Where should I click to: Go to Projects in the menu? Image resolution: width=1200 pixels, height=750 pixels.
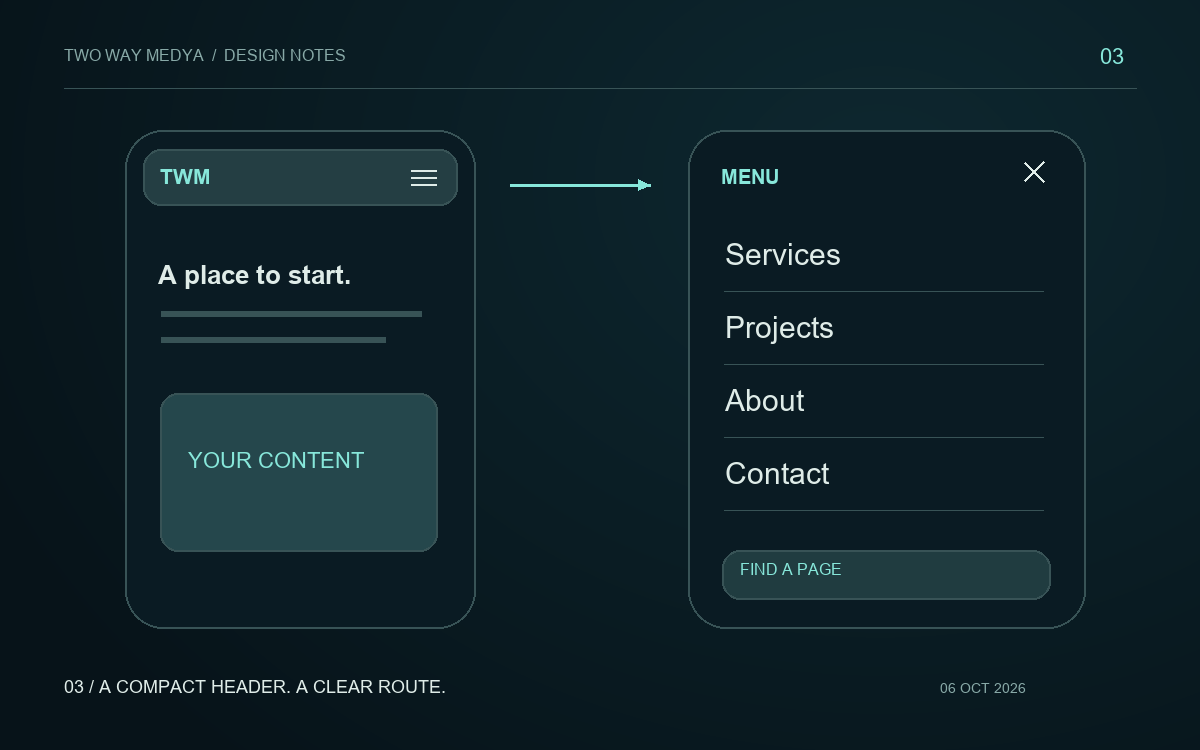pyautogui.click(x=779, y=328)
